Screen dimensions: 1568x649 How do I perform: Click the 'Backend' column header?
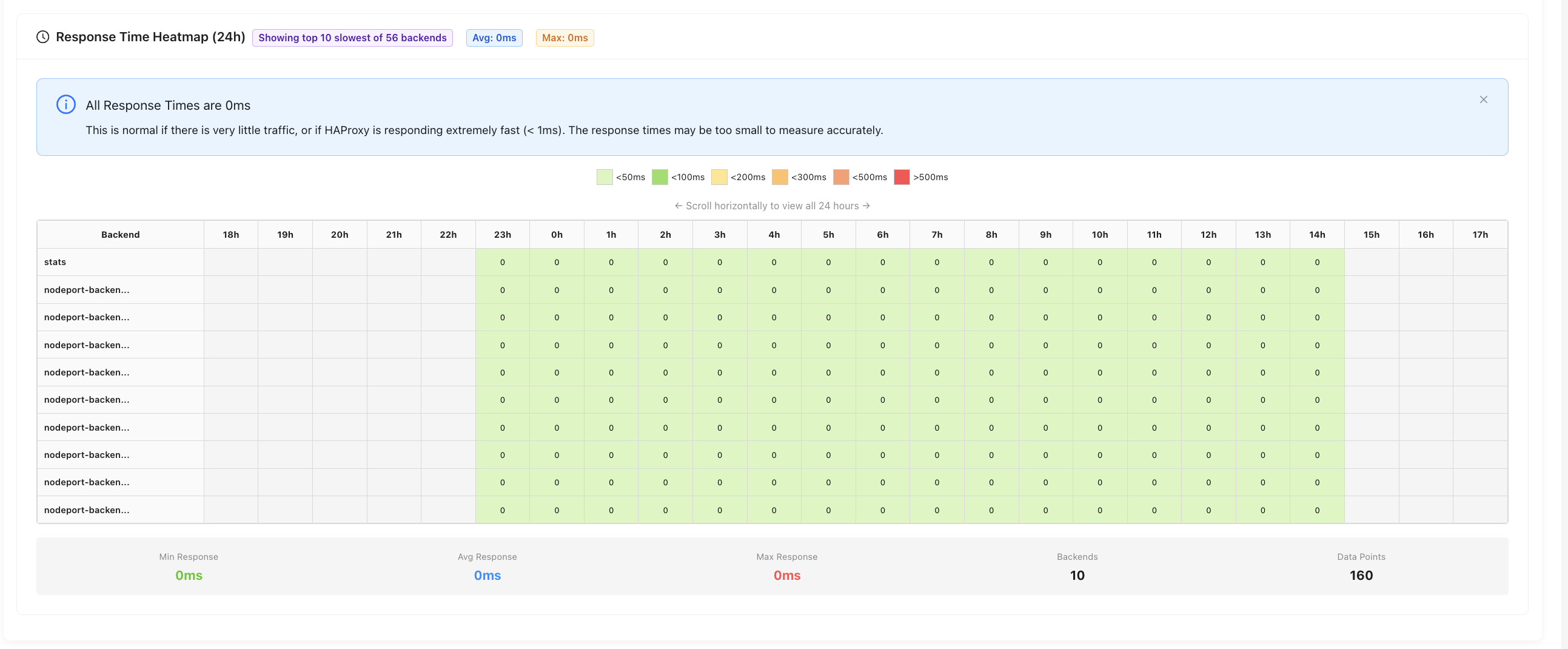tap(121, 234)
